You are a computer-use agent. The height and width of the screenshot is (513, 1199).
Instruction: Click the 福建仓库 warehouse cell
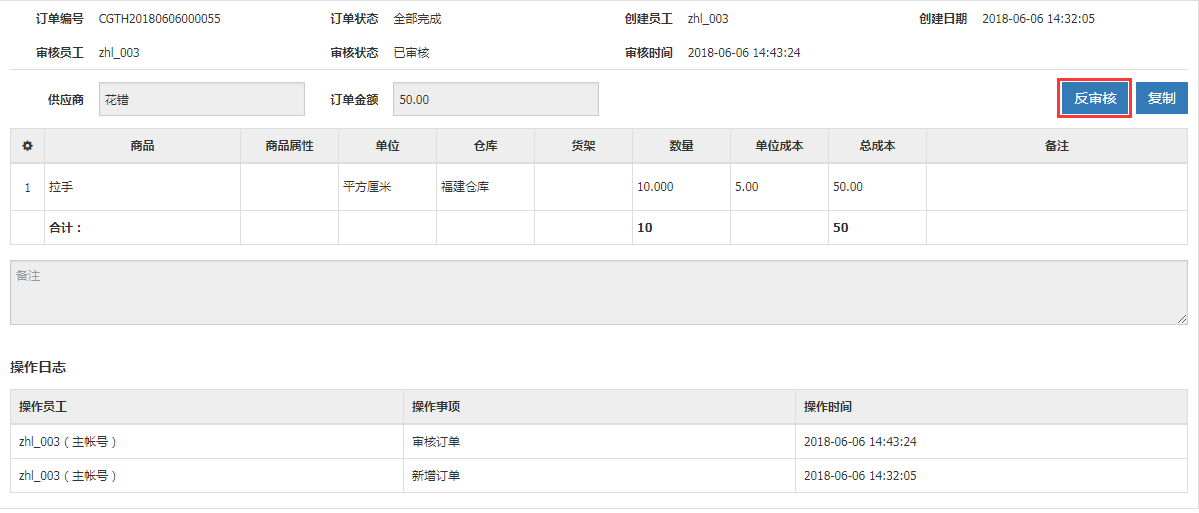(x=485, y=187)
